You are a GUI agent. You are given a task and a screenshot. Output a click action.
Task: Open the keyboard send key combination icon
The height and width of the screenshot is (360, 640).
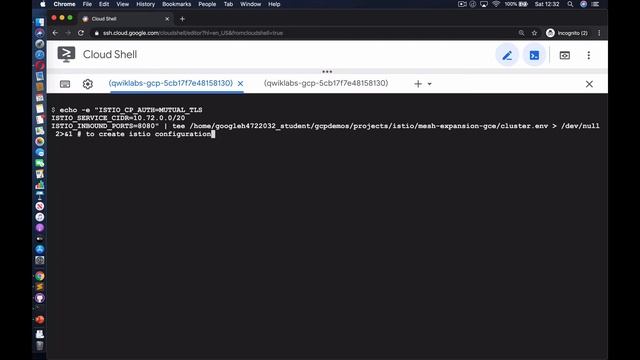click(x=65, y=84)
